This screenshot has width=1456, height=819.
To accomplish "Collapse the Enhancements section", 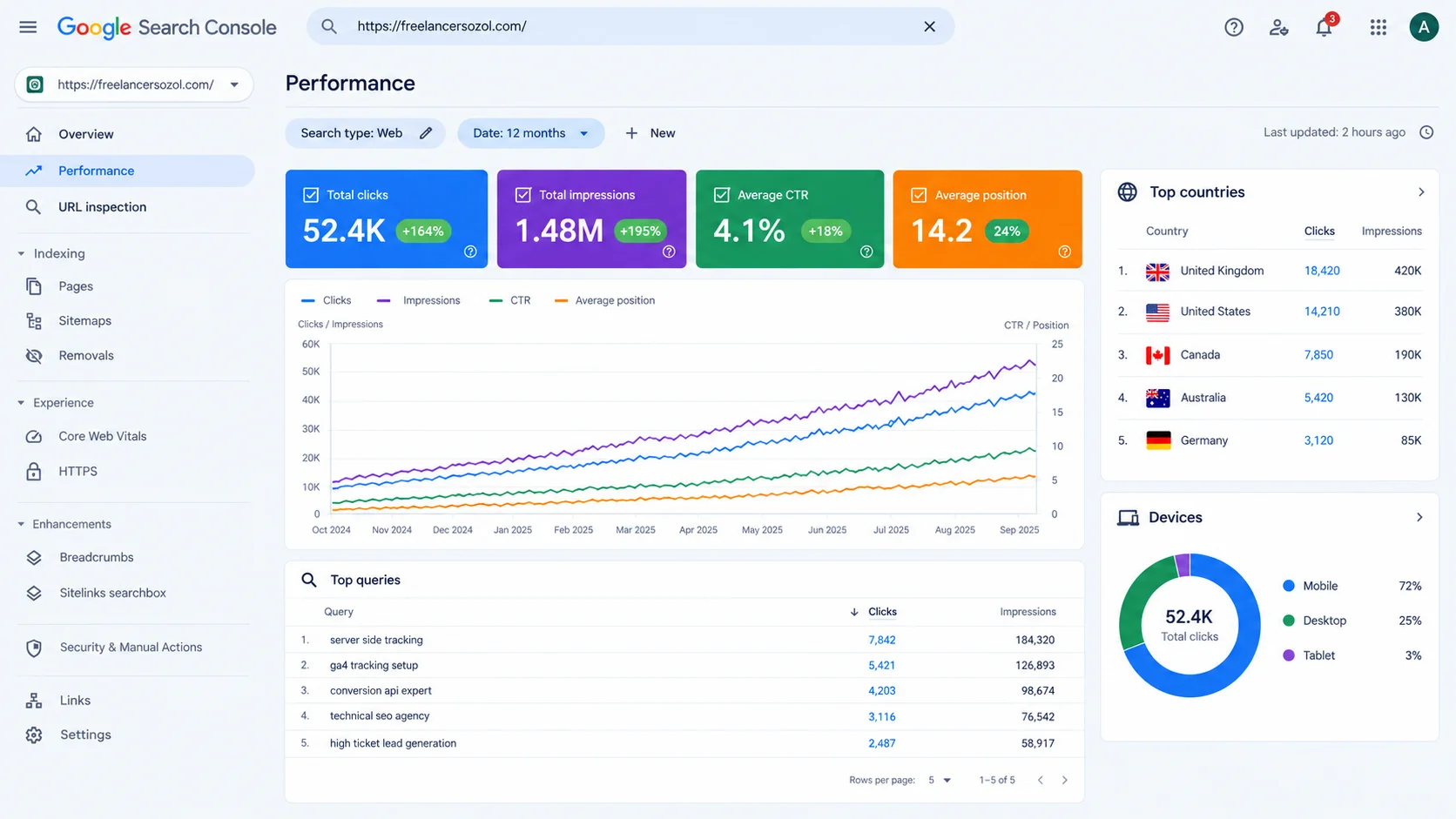I will click(x=21, y=524).
